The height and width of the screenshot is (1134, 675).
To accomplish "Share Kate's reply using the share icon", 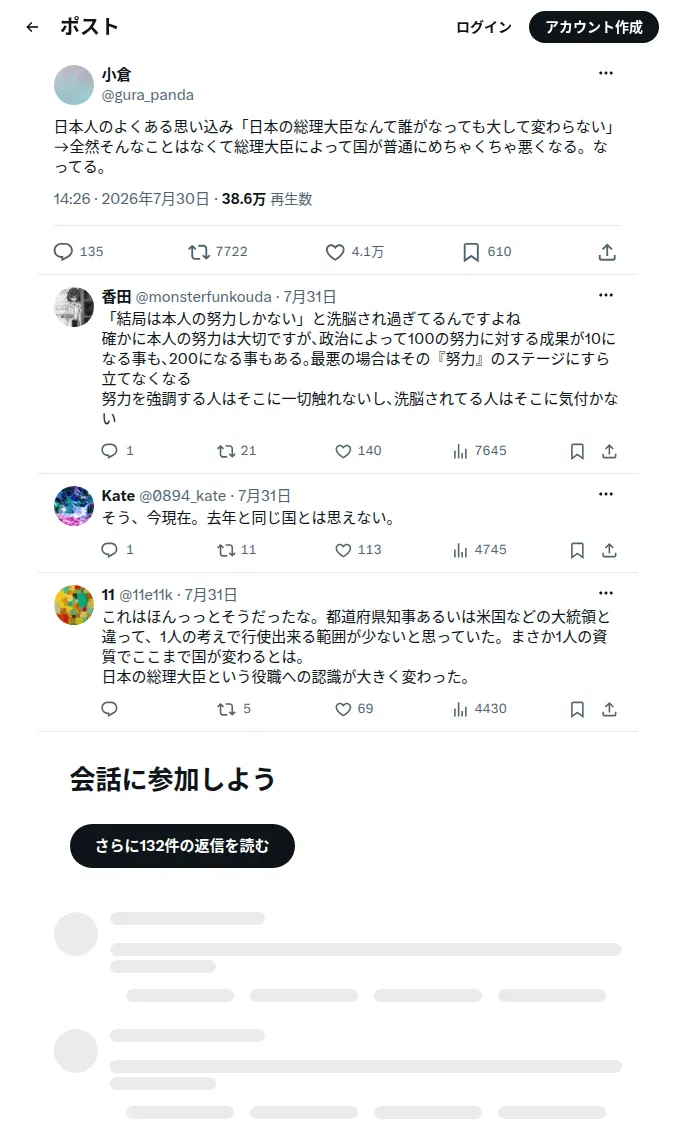I will (x=609, y=550).
